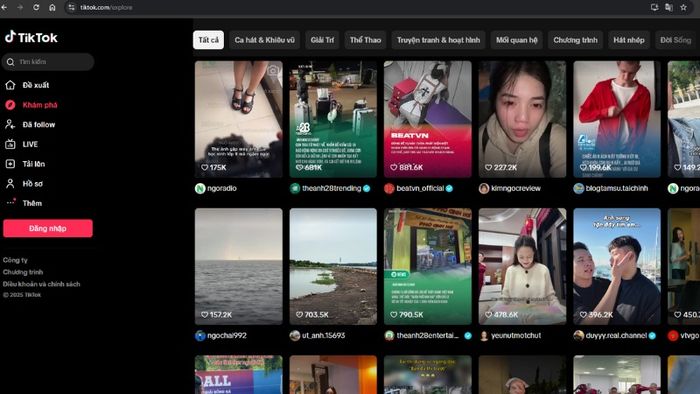Image resolution: width=700 pixels, height=394 pixels.
Task: Click the browser home icon
Action: (52, 7)
